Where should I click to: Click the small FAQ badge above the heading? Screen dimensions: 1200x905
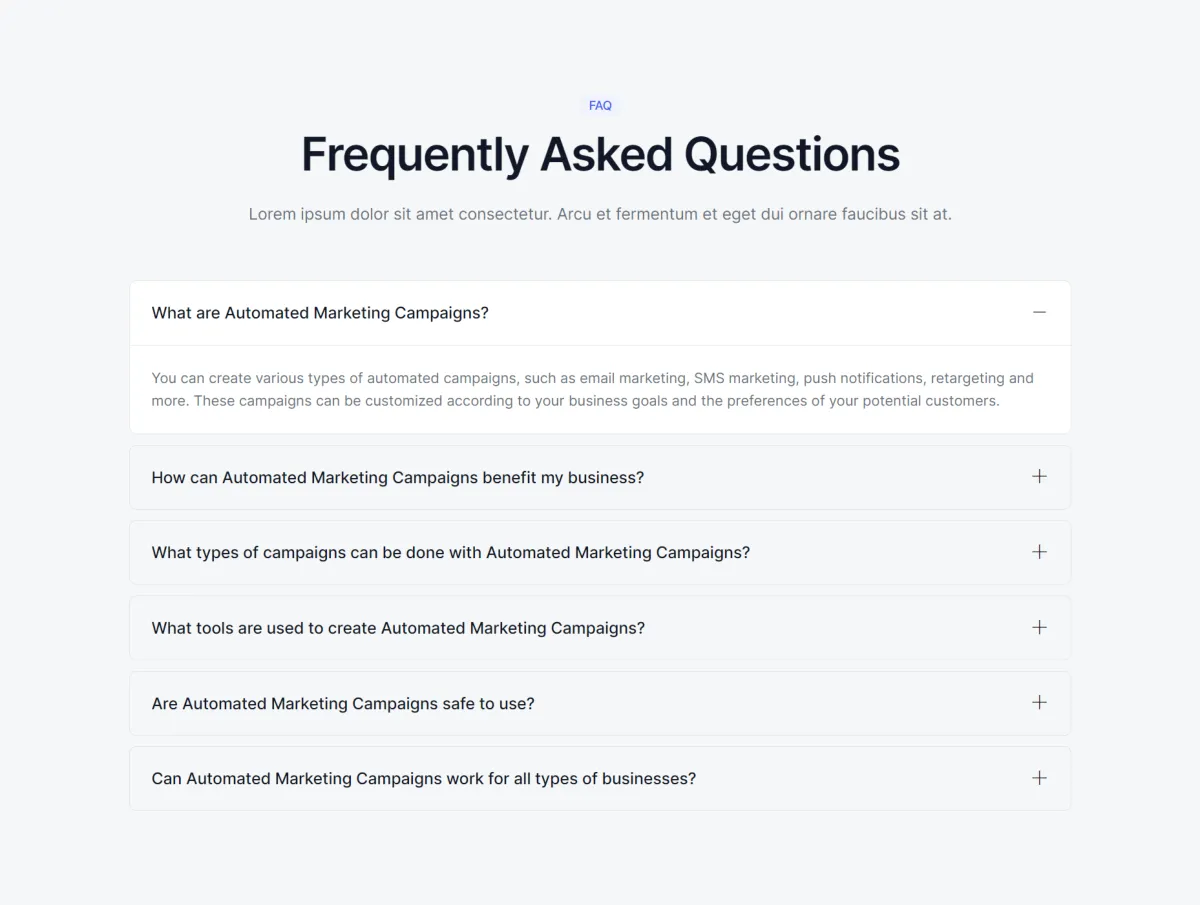(600, 105)
